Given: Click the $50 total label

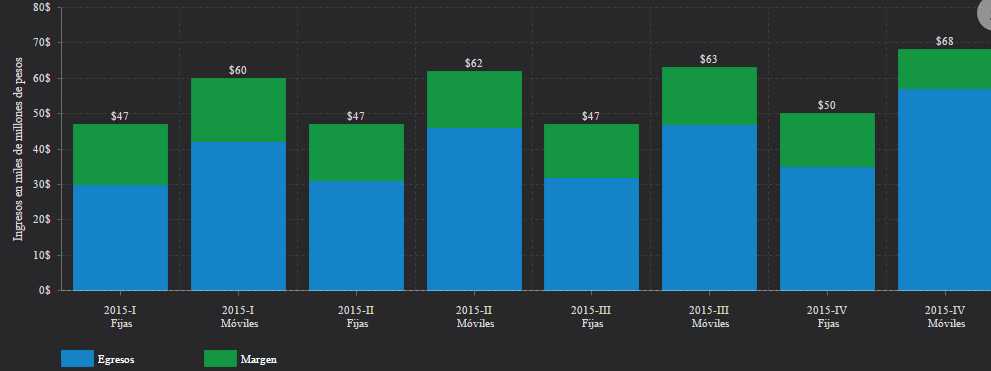Looking at the screenshot, I should (826, 106).
